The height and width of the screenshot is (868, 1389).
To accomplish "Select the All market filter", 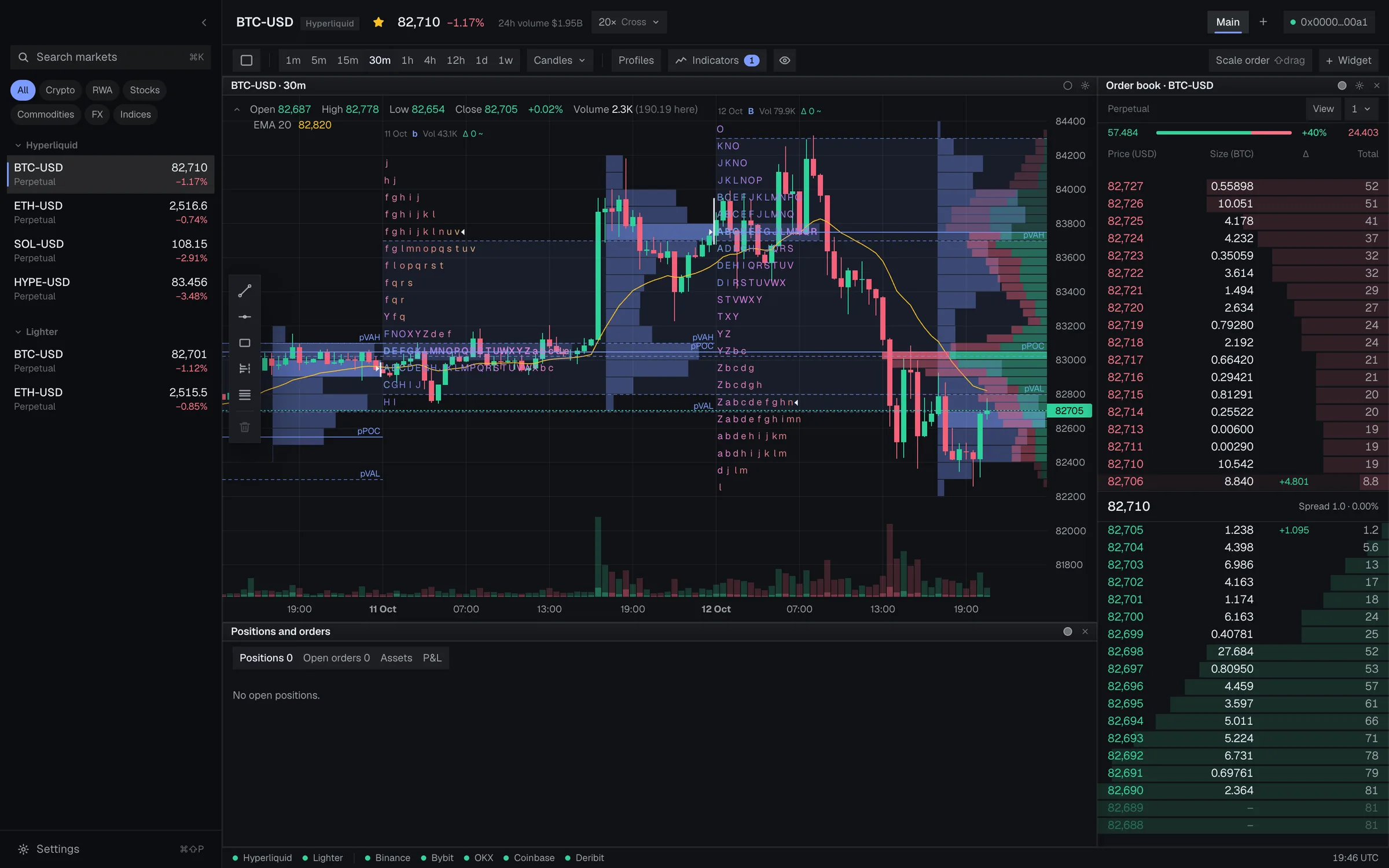I will [x=23, y=90].
